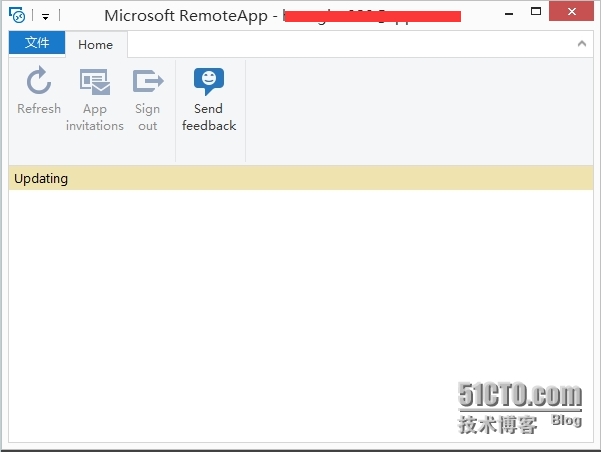Maximize the RemoteApp window
The image size is (602, 452).
pos(536,12)
